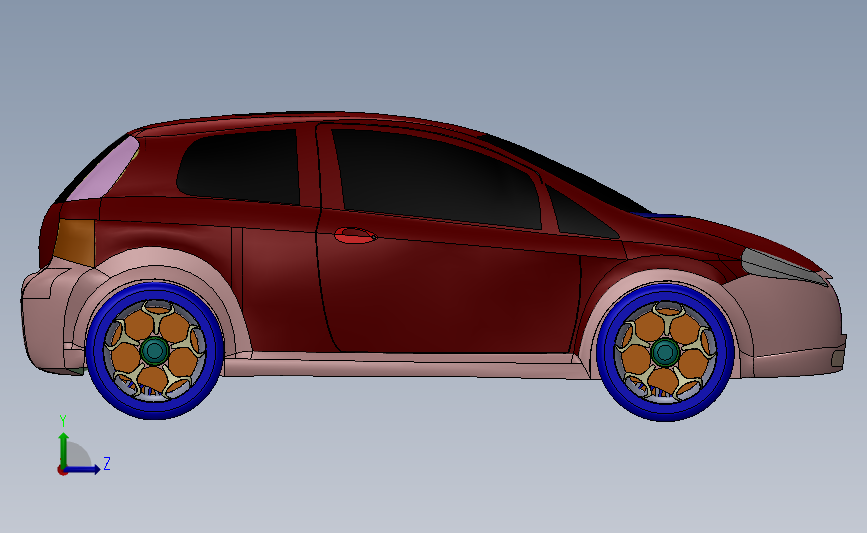
Task: Select the pink rear bumper
Action: pyautogui.click(x=45, y=321)
